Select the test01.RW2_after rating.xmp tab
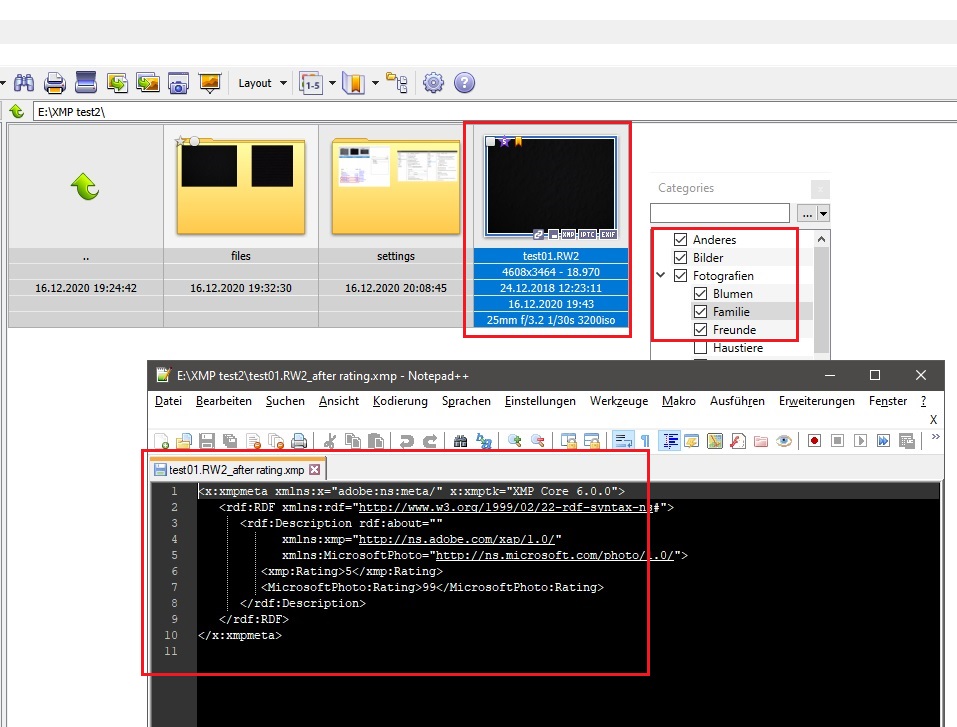The image size is (957, 727). (237, 470)
